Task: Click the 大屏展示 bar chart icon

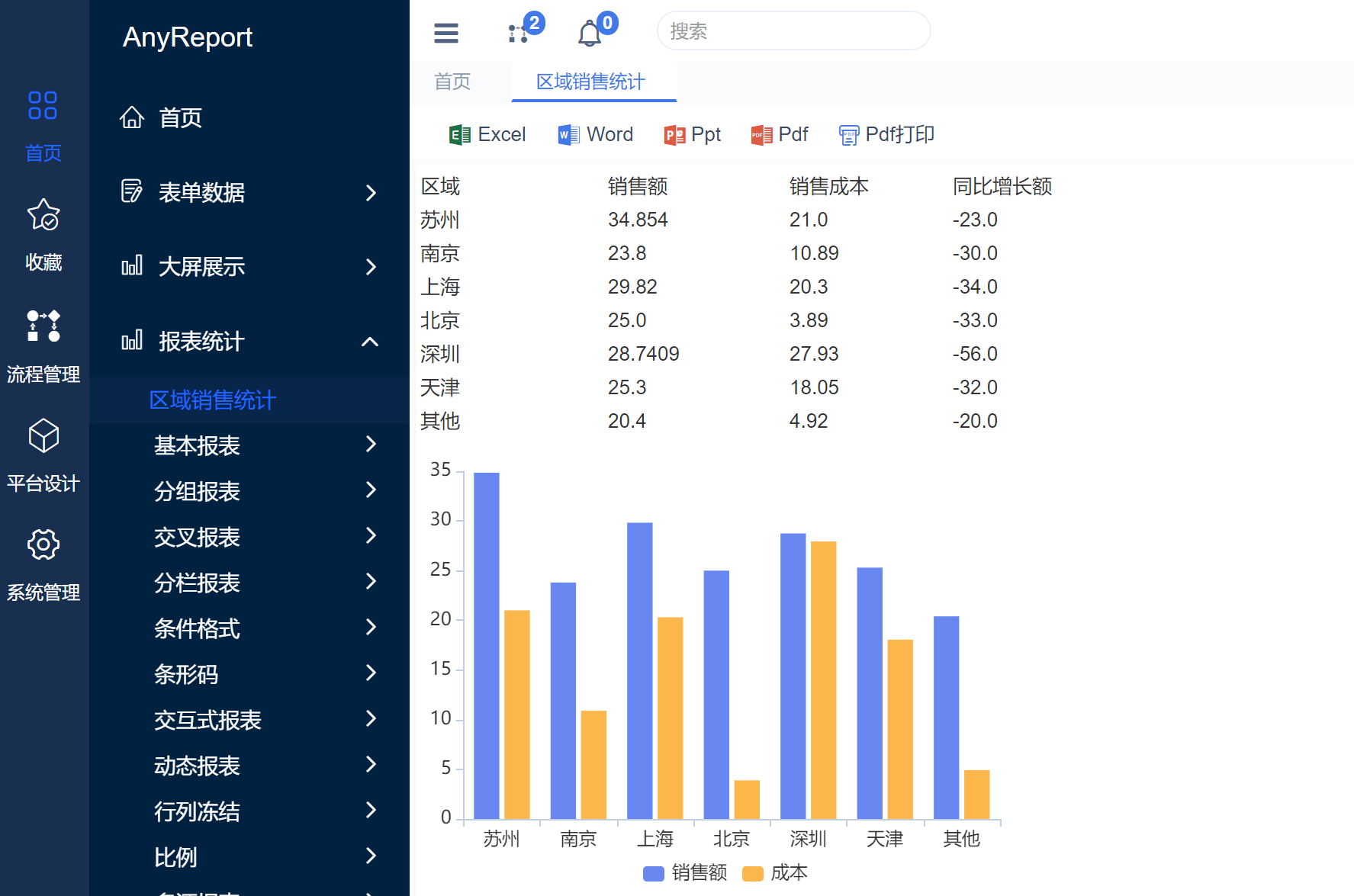Action: pyautogui.click(x=132, y=265)
